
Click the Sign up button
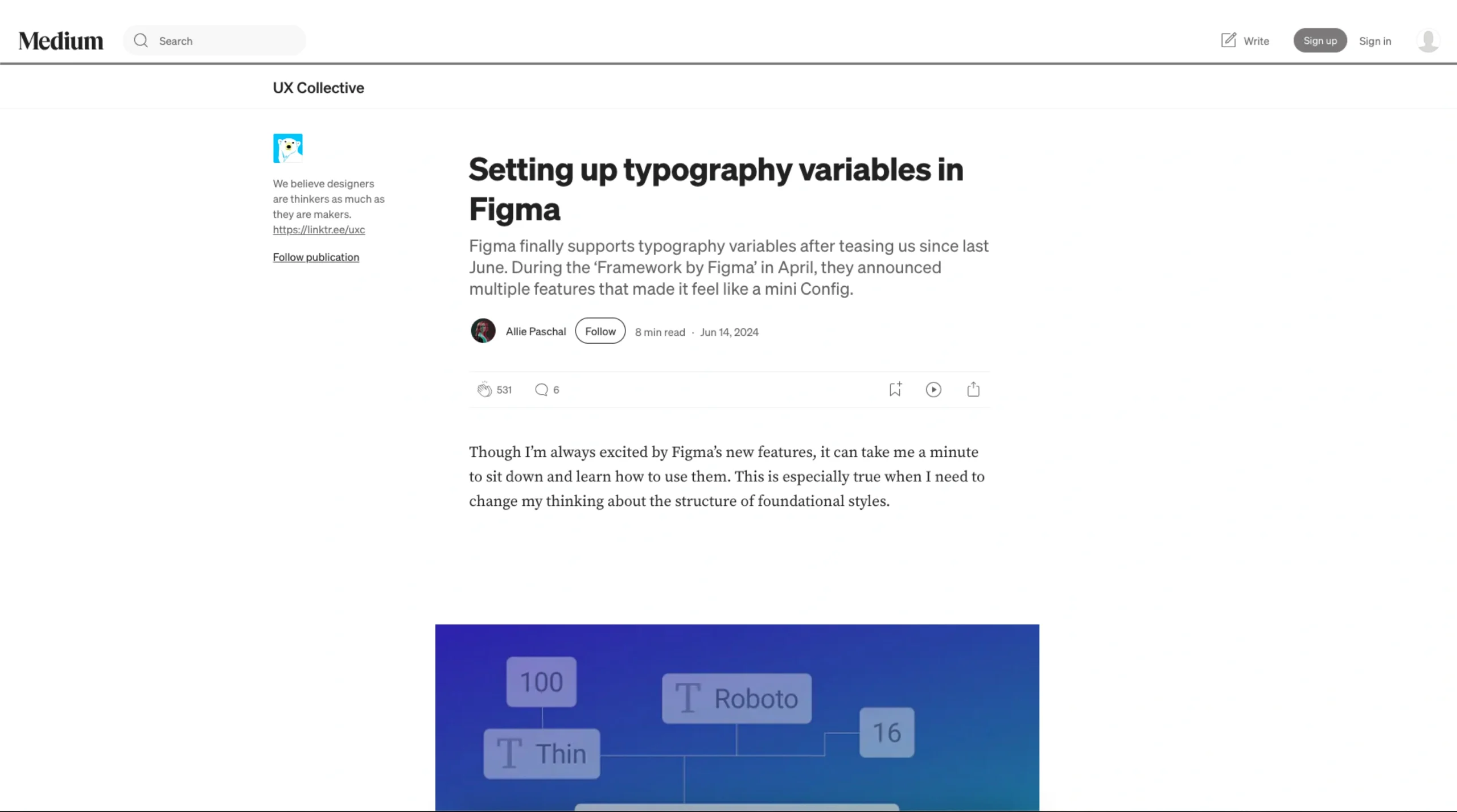(1320, 40)
